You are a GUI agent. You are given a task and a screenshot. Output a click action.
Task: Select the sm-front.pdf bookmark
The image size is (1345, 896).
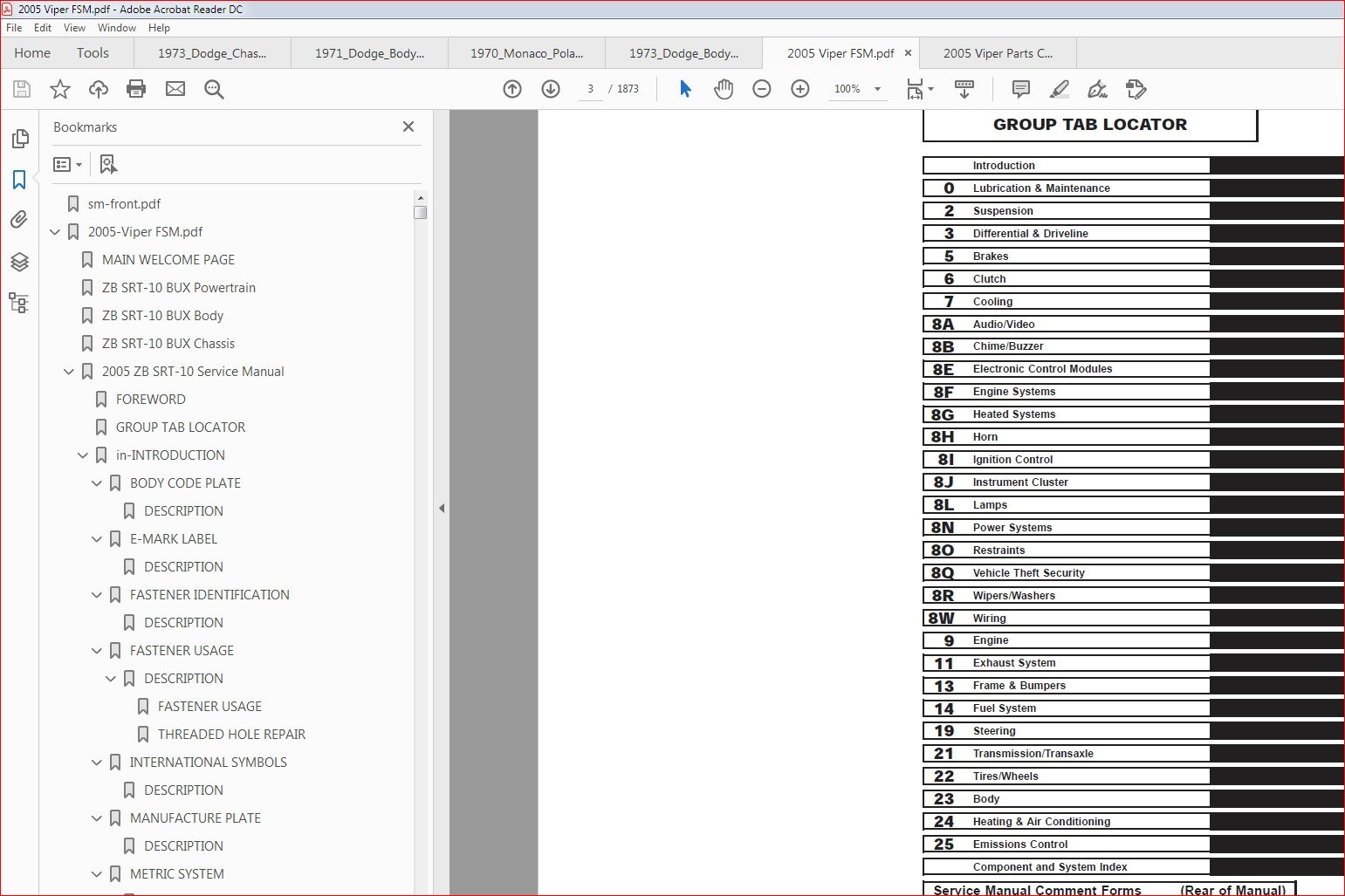pyautogui.click(x=124, y=204)
